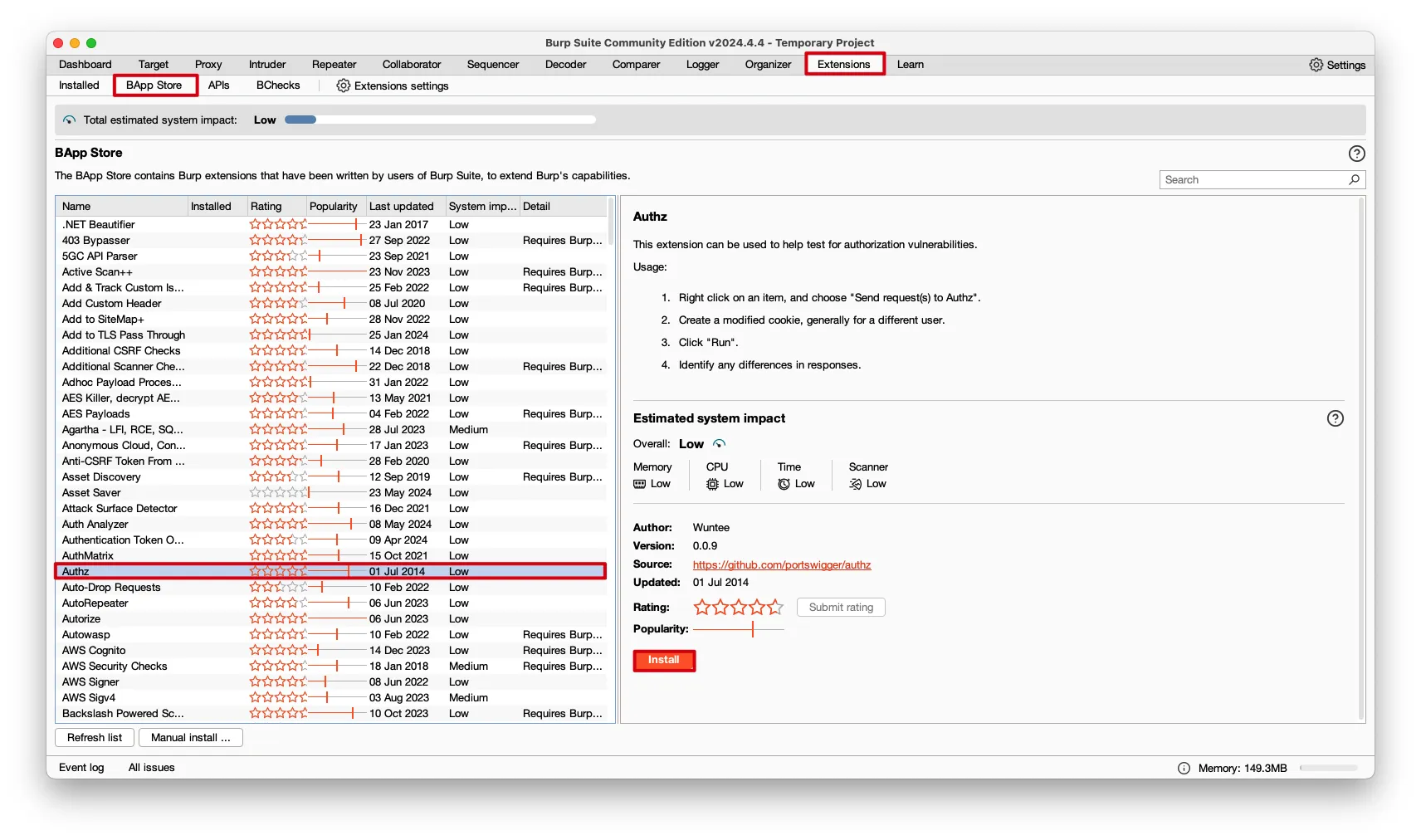Click the Scanner impact icon
This screenshot has width=1421, height=840.
coord(855,484)
